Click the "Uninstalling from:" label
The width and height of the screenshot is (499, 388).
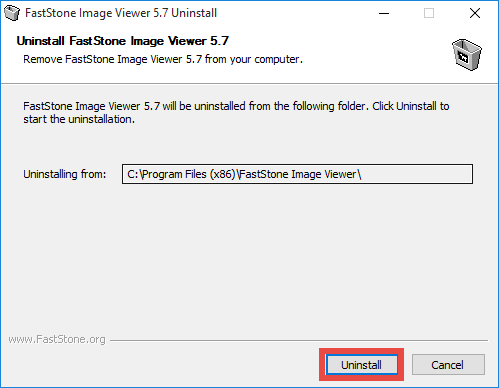(65, 174)
